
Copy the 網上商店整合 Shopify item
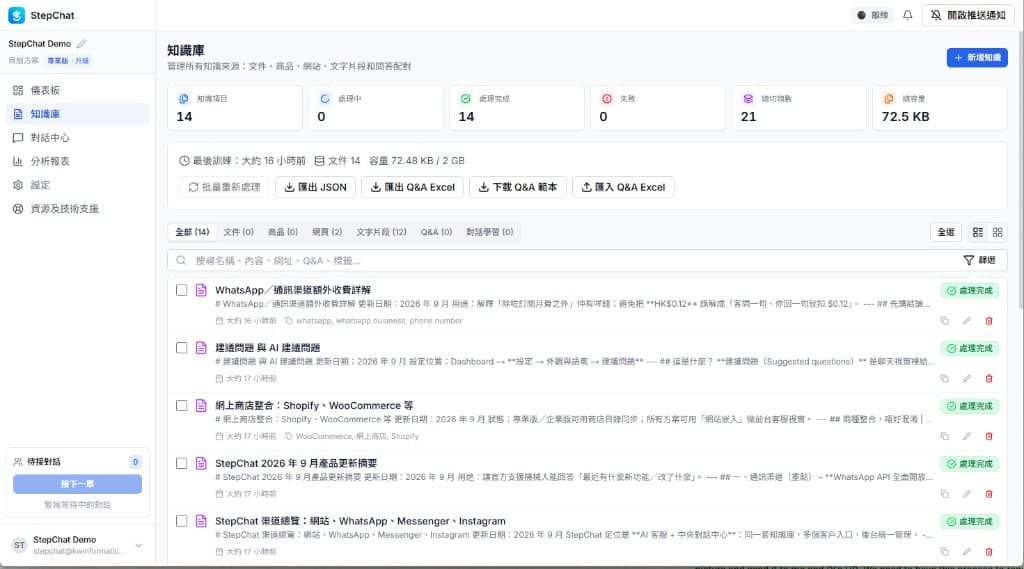coord(944,436)
